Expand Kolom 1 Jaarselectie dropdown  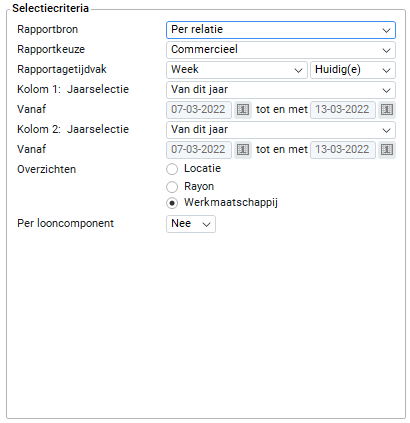[281, 90]
